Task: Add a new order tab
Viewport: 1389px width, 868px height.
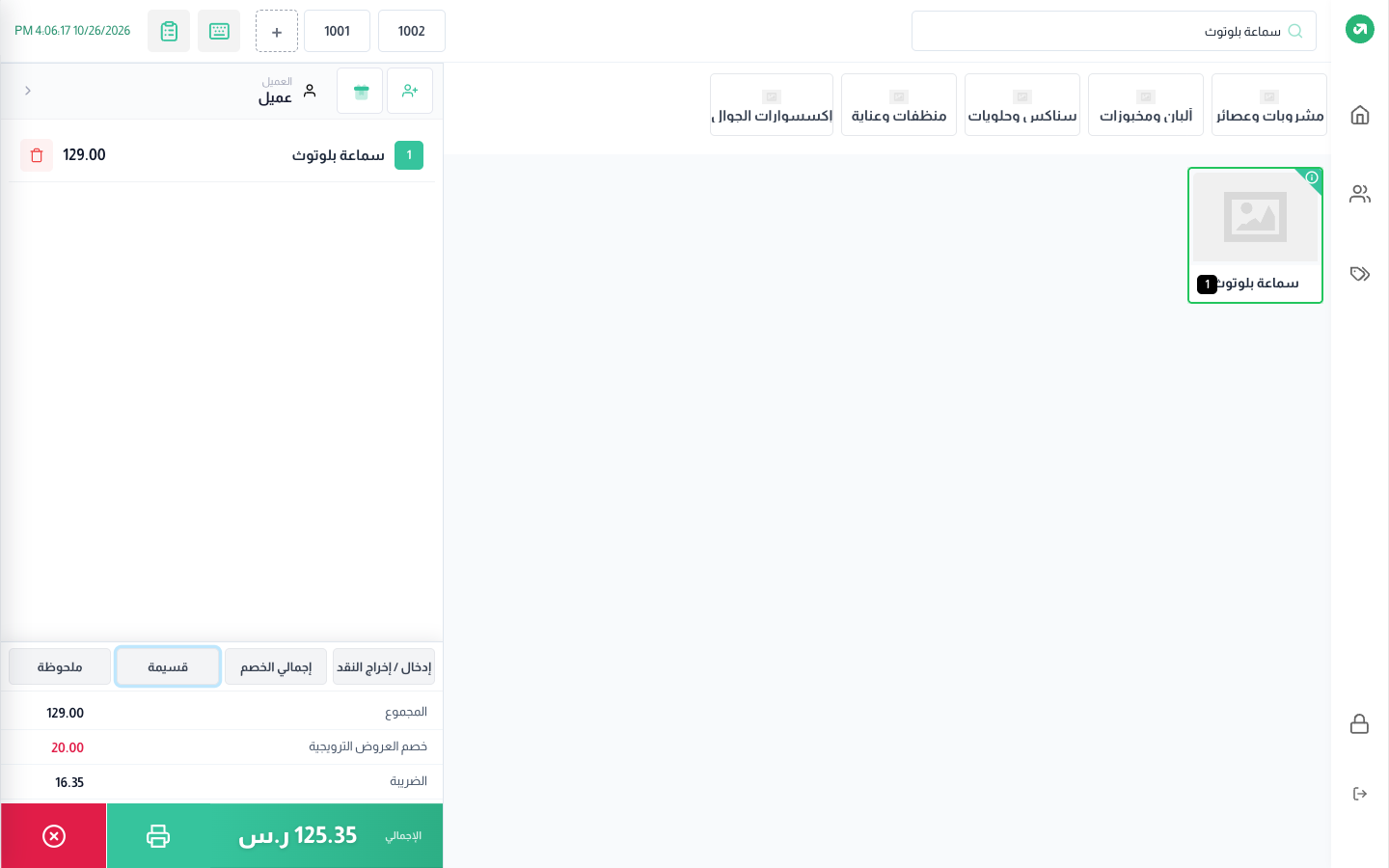Action: coord(277,31)
